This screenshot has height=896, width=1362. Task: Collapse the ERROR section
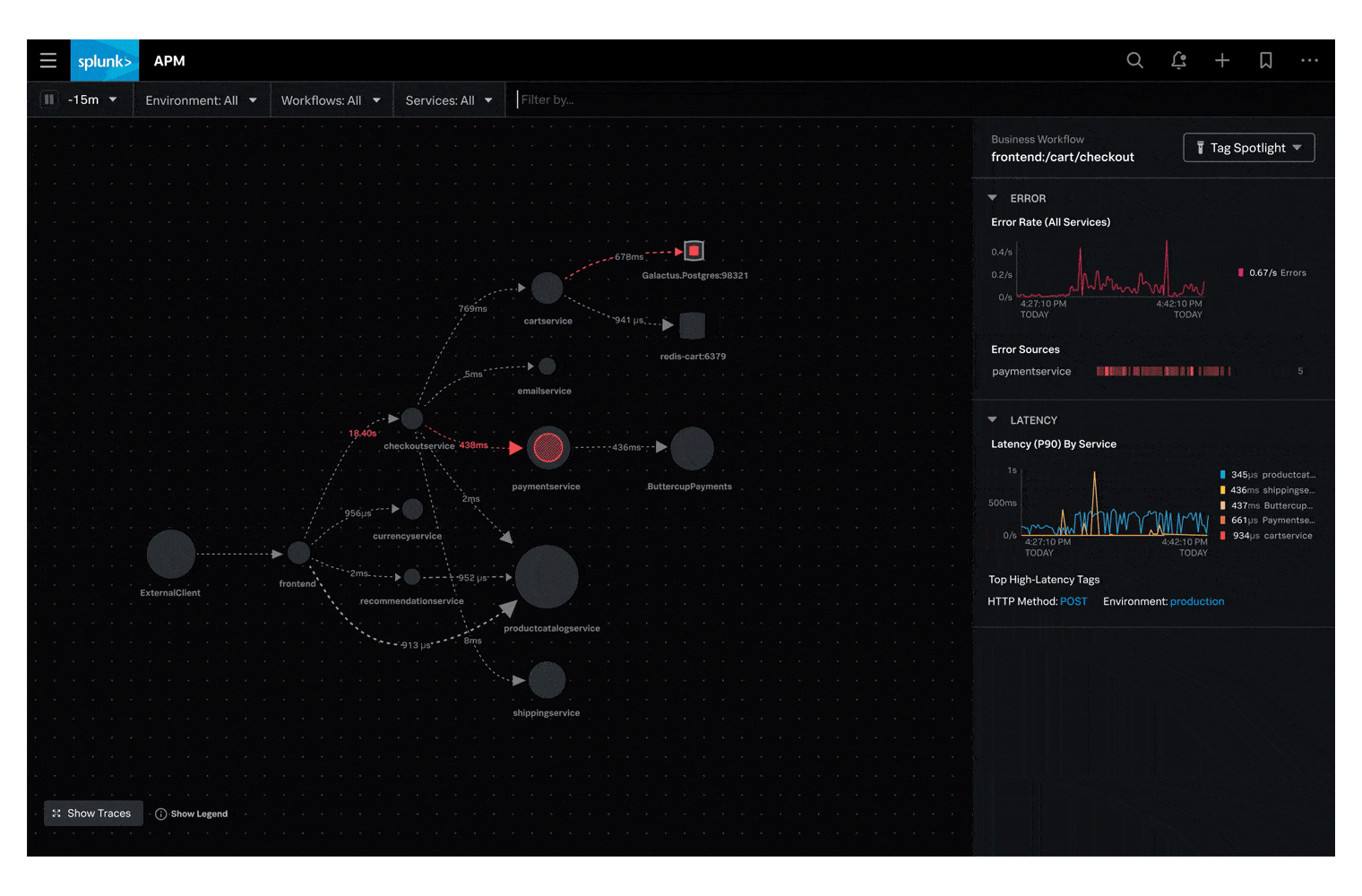992,198
